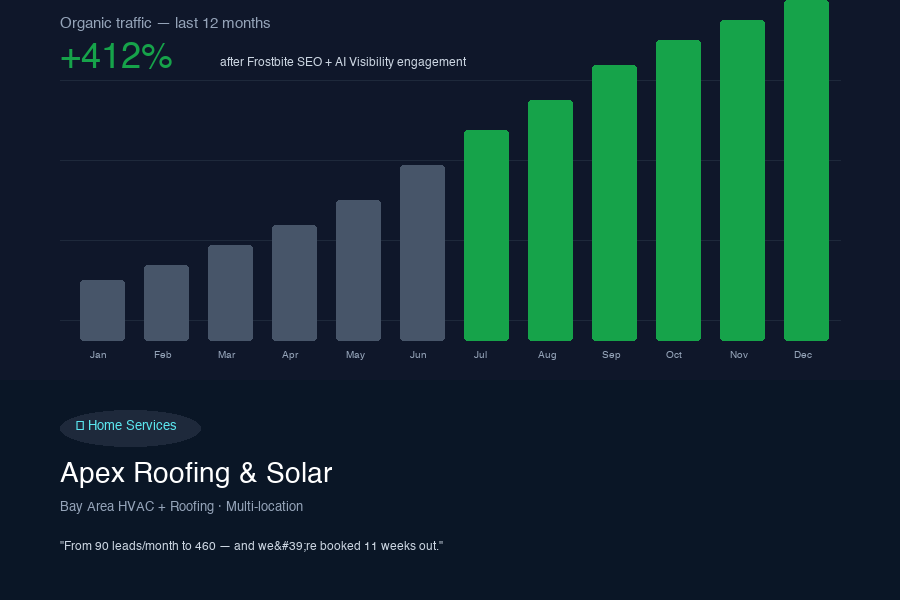Select the March traffic bar
This screenshot has width=900, height=600.
230,293
